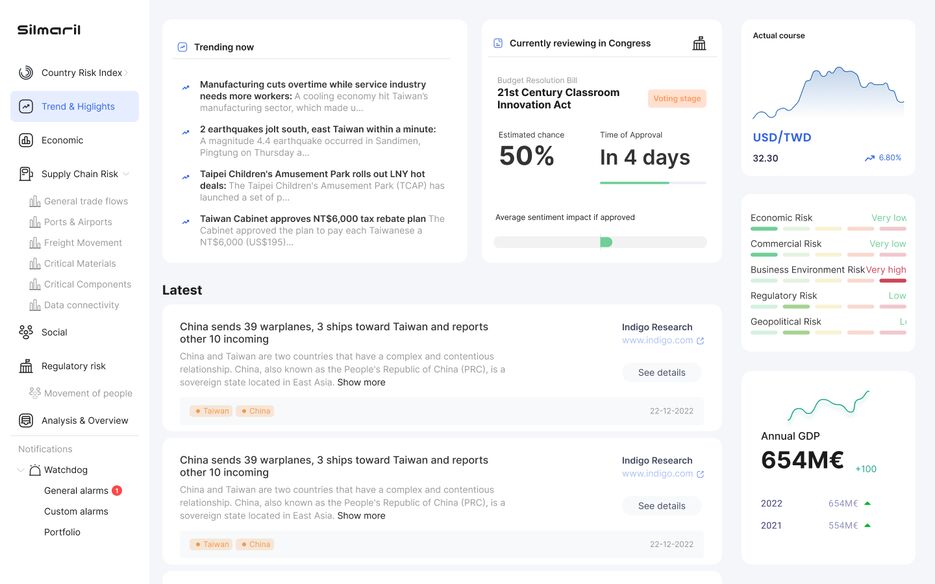Click the 6.80% trend arrow icon
Screen dimensions: 935x584
coord(869,158)
